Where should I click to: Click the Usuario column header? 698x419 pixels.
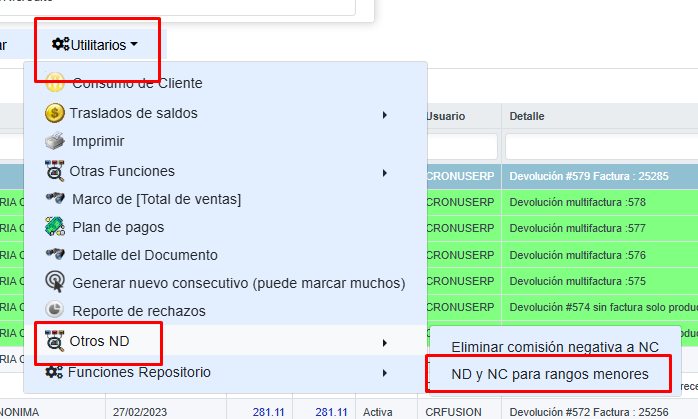(446, 117)
